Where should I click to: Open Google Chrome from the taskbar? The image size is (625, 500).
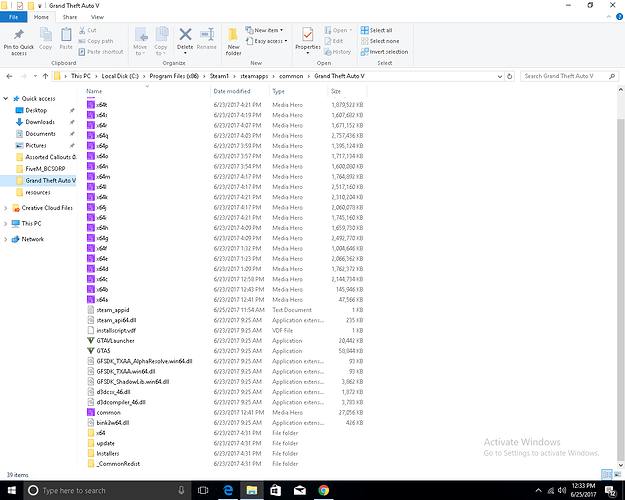click(324, 490)
